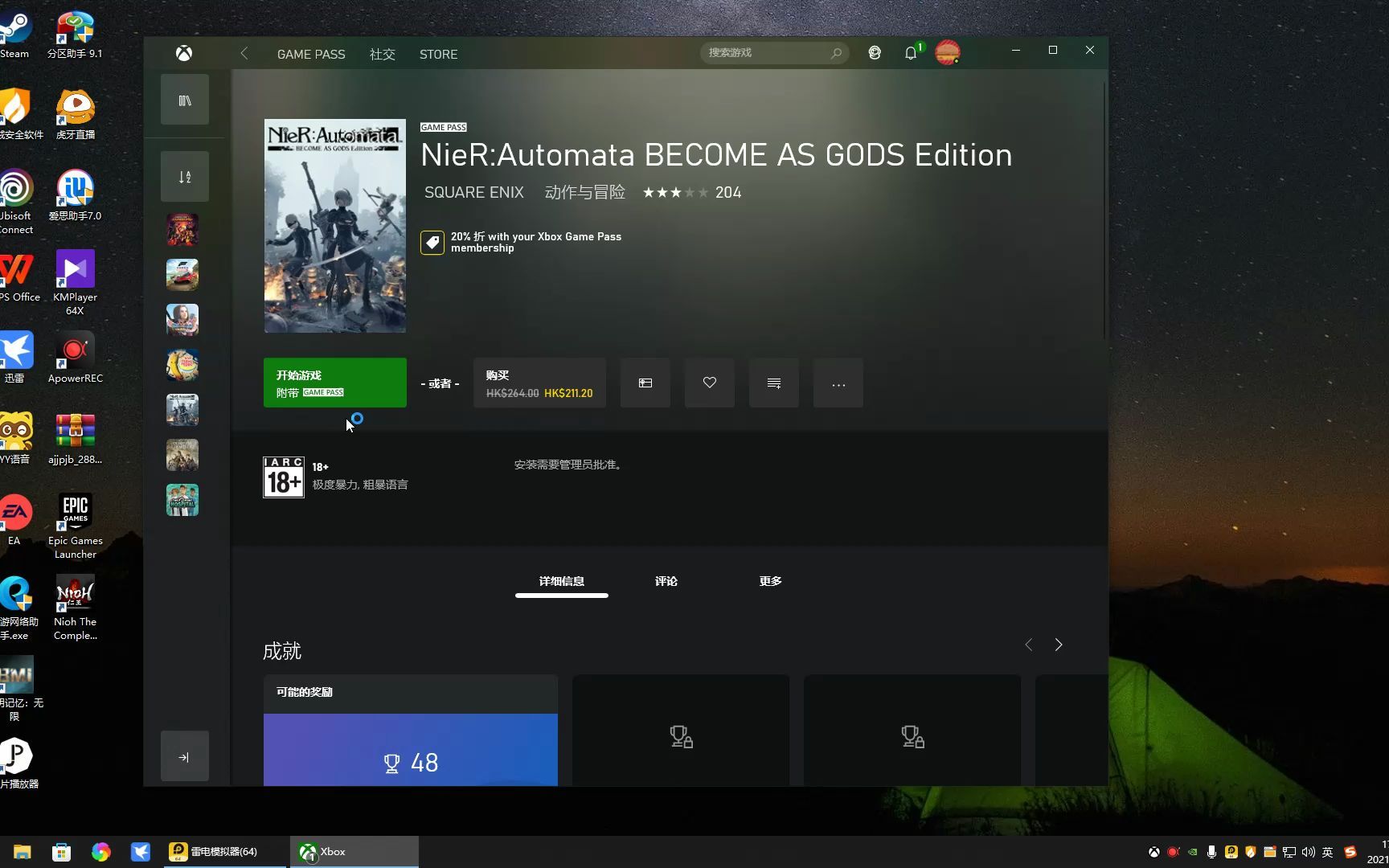Open the STORE tab
This screenshot has width=1389, height=868.
(438, 54)
